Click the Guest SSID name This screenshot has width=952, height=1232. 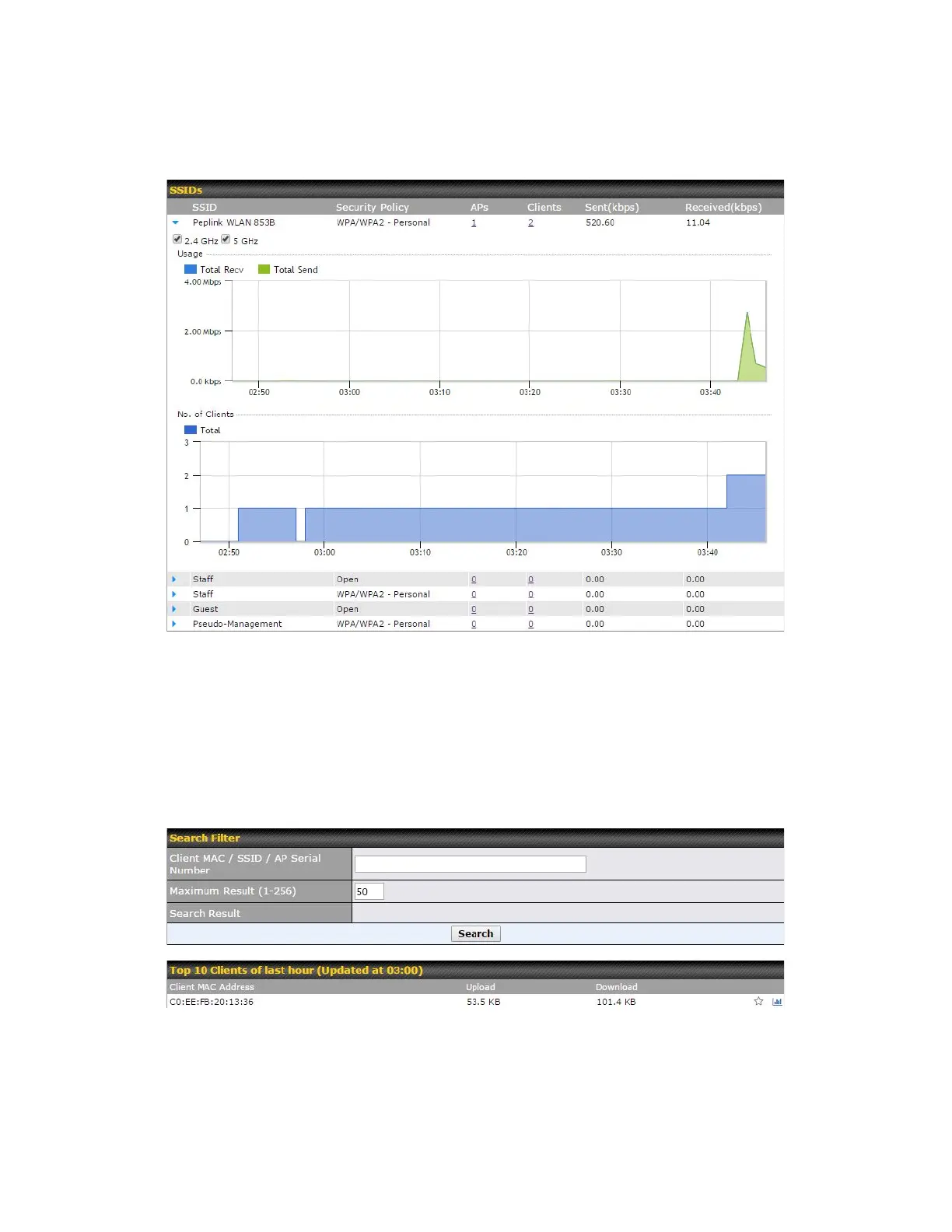tap(205, 609)
